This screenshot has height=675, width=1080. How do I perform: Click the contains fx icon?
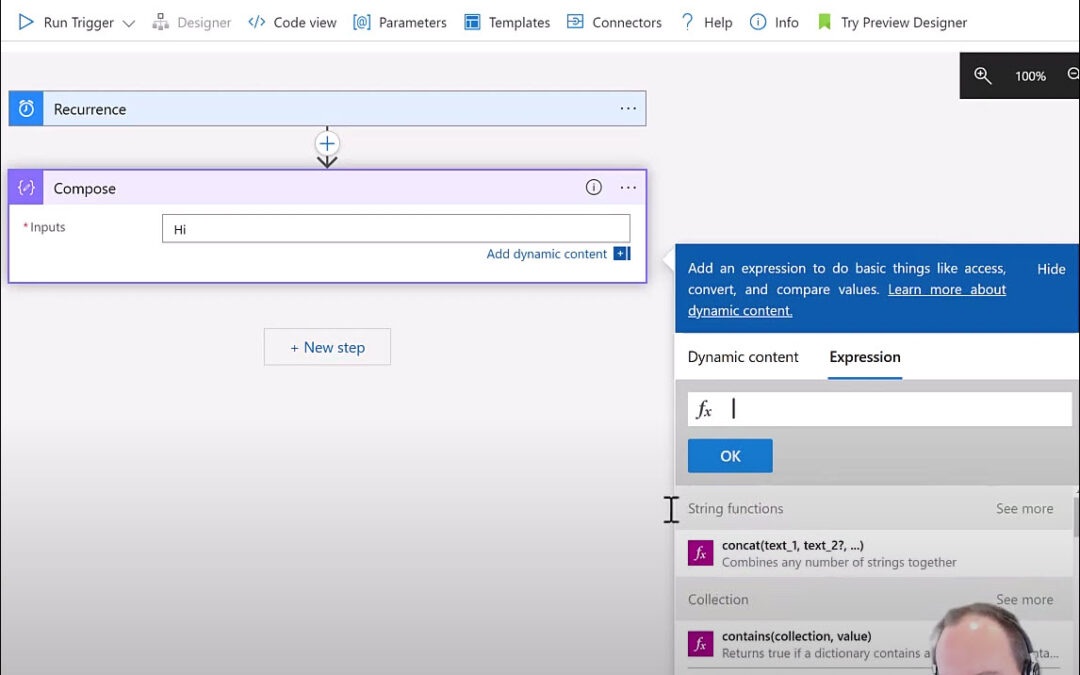tap(700, 644)
